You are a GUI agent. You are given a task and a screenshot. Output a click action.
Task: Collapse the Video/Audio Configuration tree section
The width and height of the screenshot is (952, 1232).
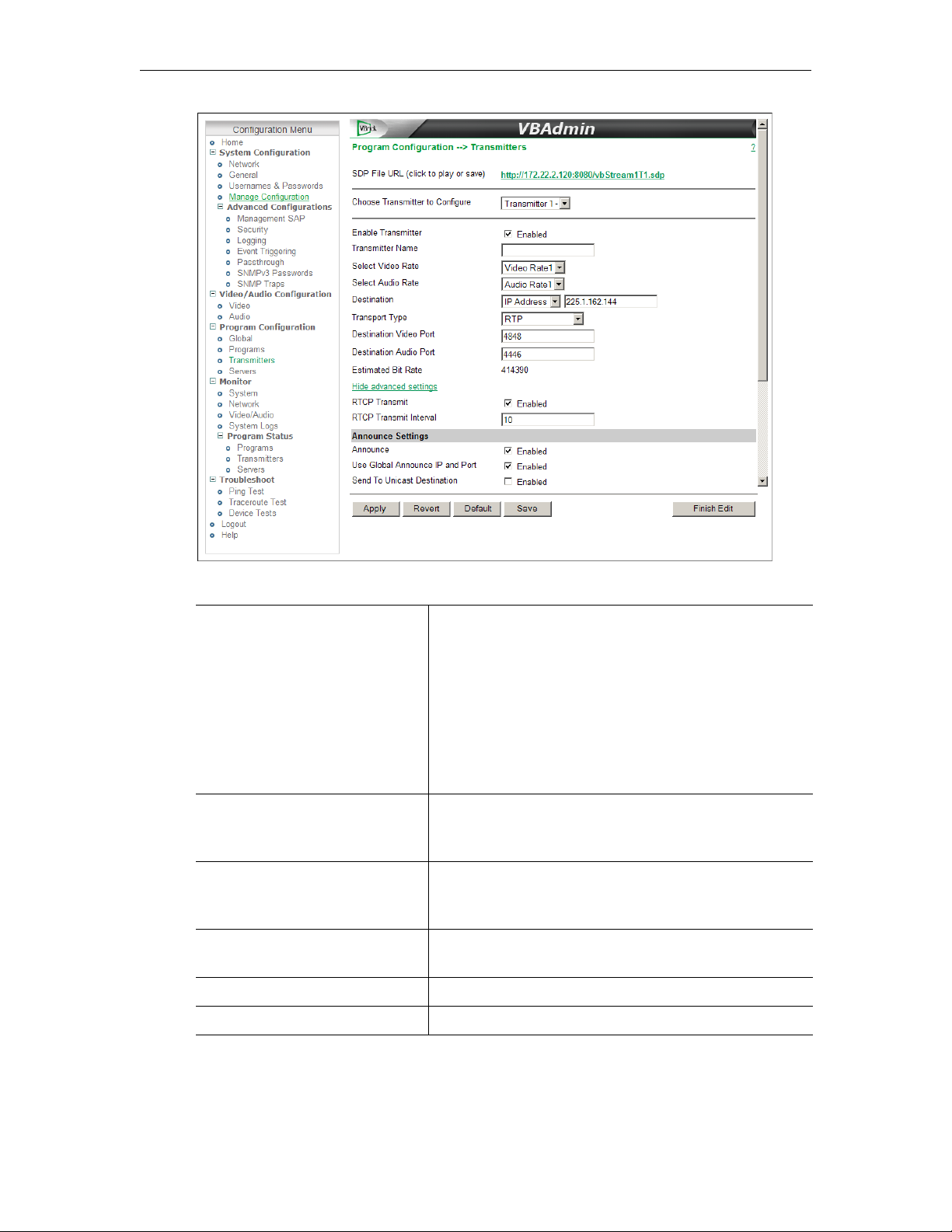[x=213, y=294]
